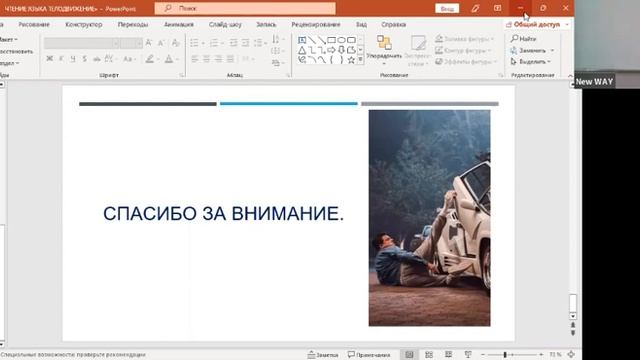Open the Шрифт dialog launcher

click(x=182, y=75)
